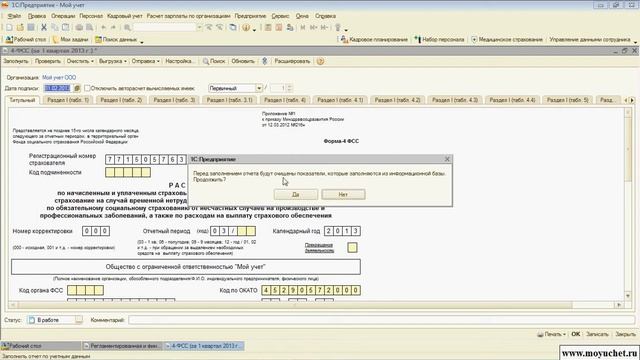Click the Прекращение деятельности yellow cell
The image size is (640, 360).
[352, 248]
